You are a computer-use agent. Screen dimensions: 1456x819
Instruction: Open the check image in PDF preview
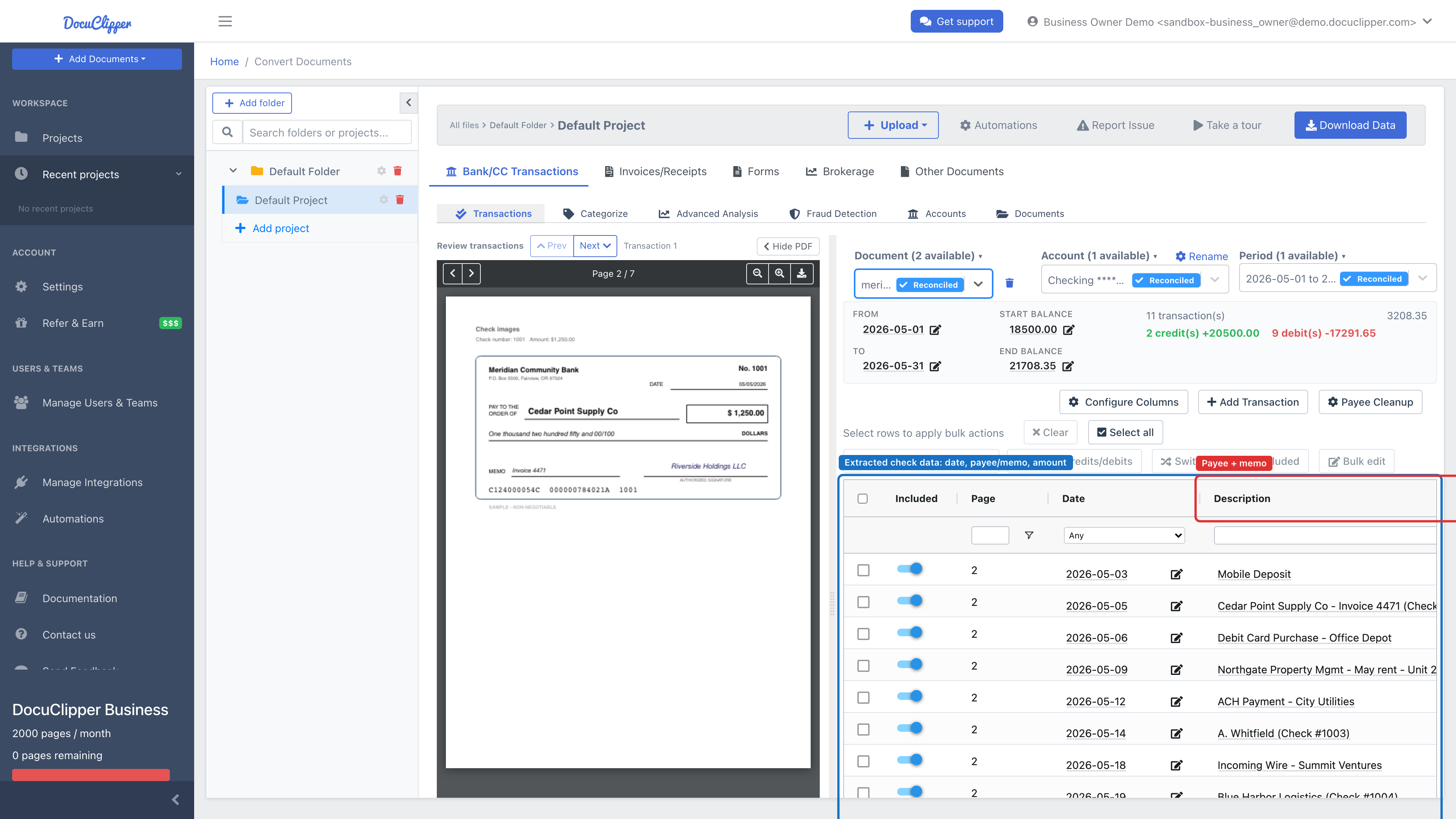[x=628, y=428]
